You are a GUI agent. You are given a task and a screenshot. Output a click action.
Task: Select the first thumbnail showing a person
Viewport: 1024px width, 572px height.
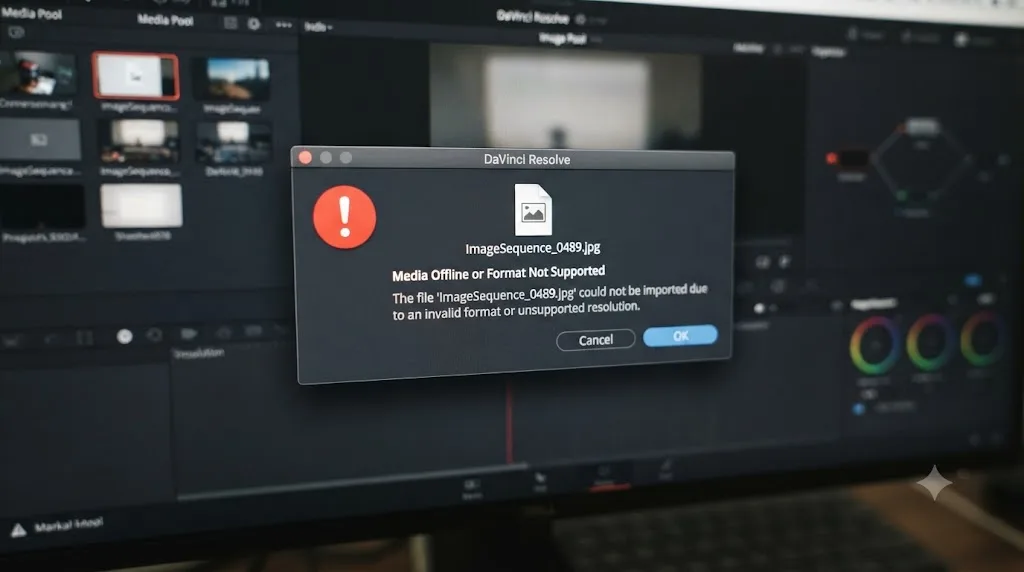click(x=37, y=74)
